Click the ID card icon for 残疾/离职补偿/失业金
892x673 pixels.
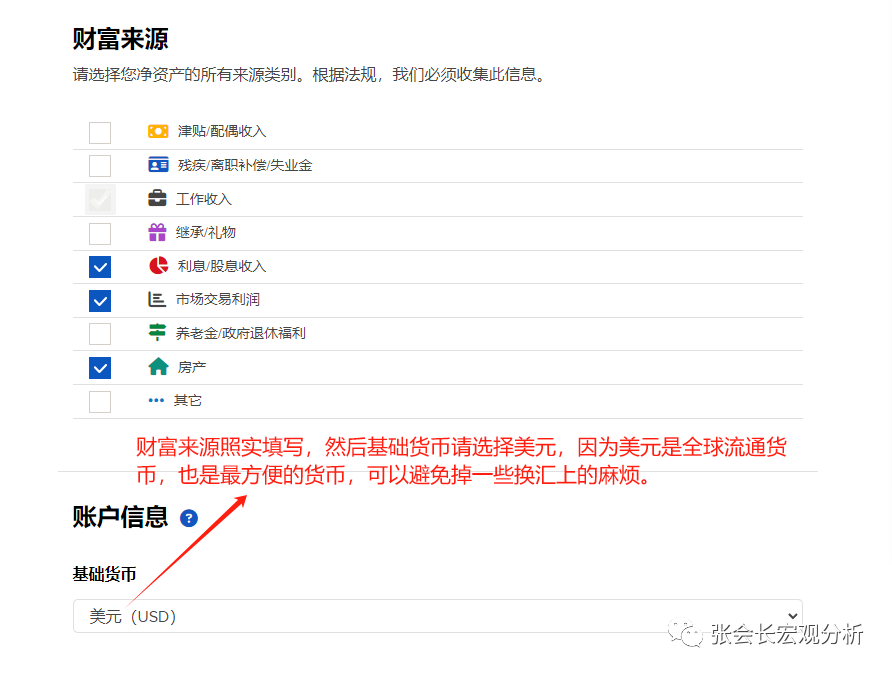[158, 165]
